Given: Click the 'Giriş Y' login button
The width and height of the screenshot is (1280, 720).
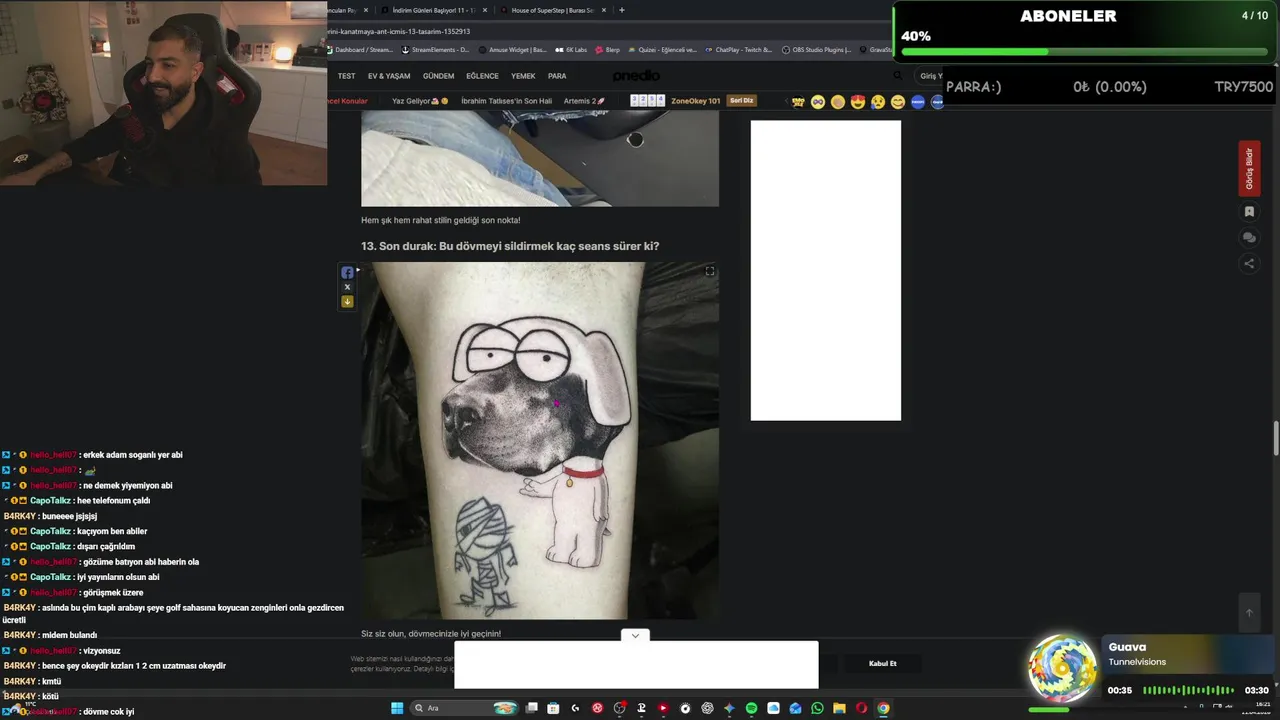Looking at the screenshot, I should pyautogui.click(x=931, y=76).
